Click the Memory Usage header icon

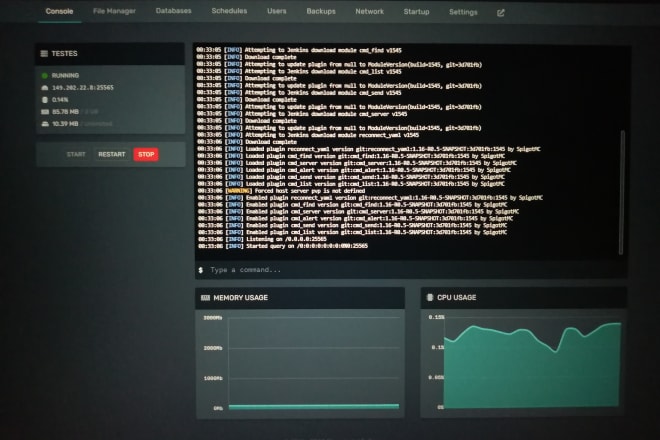[205, 298]
